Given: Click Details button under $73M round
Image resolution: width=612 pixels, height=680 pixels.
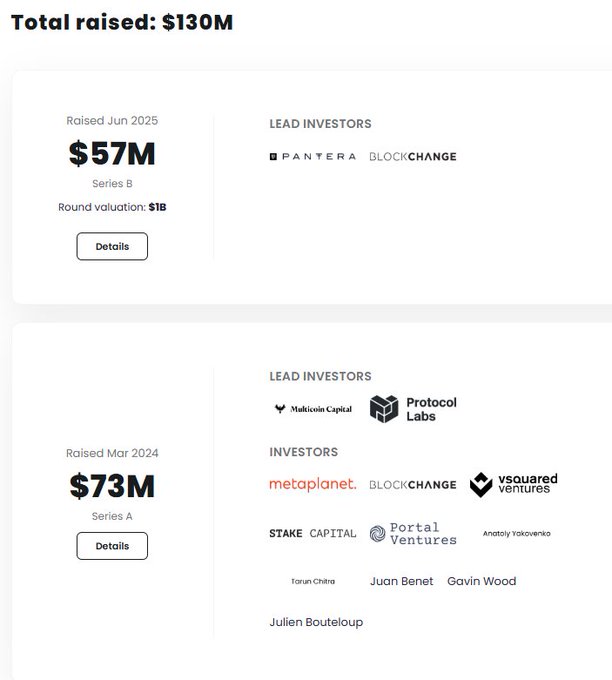Looking at the screenshot, I should [112, 546].
